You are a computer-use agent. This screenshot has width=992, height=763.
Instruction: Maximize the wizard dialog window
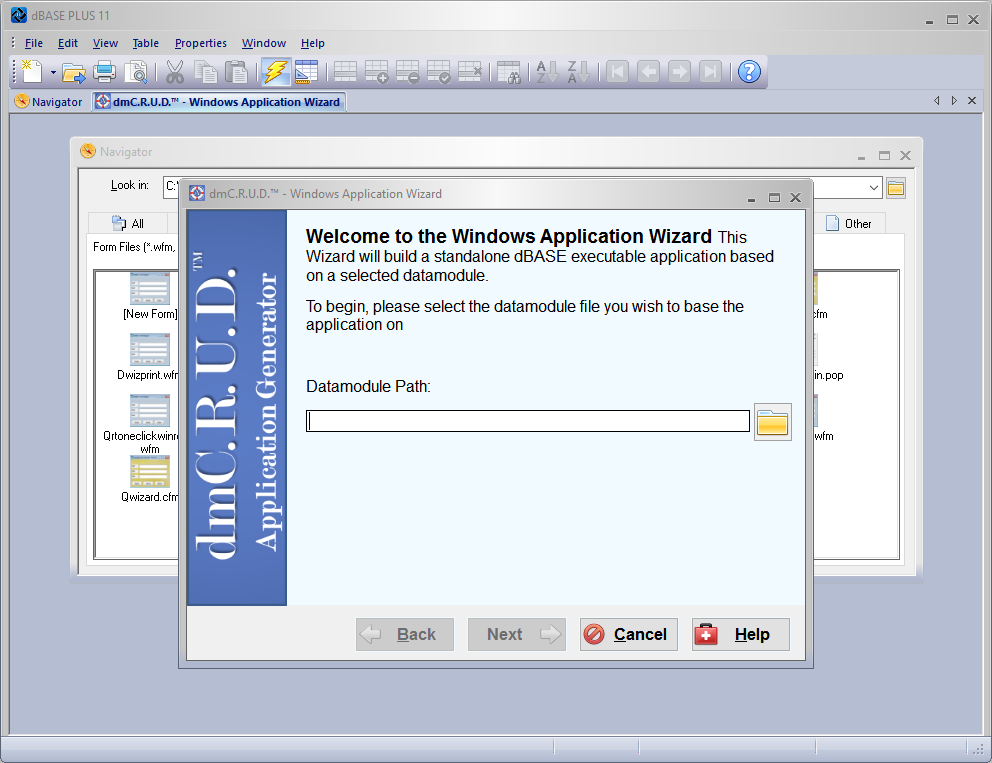pyautogui.click(x=774, y=198)
